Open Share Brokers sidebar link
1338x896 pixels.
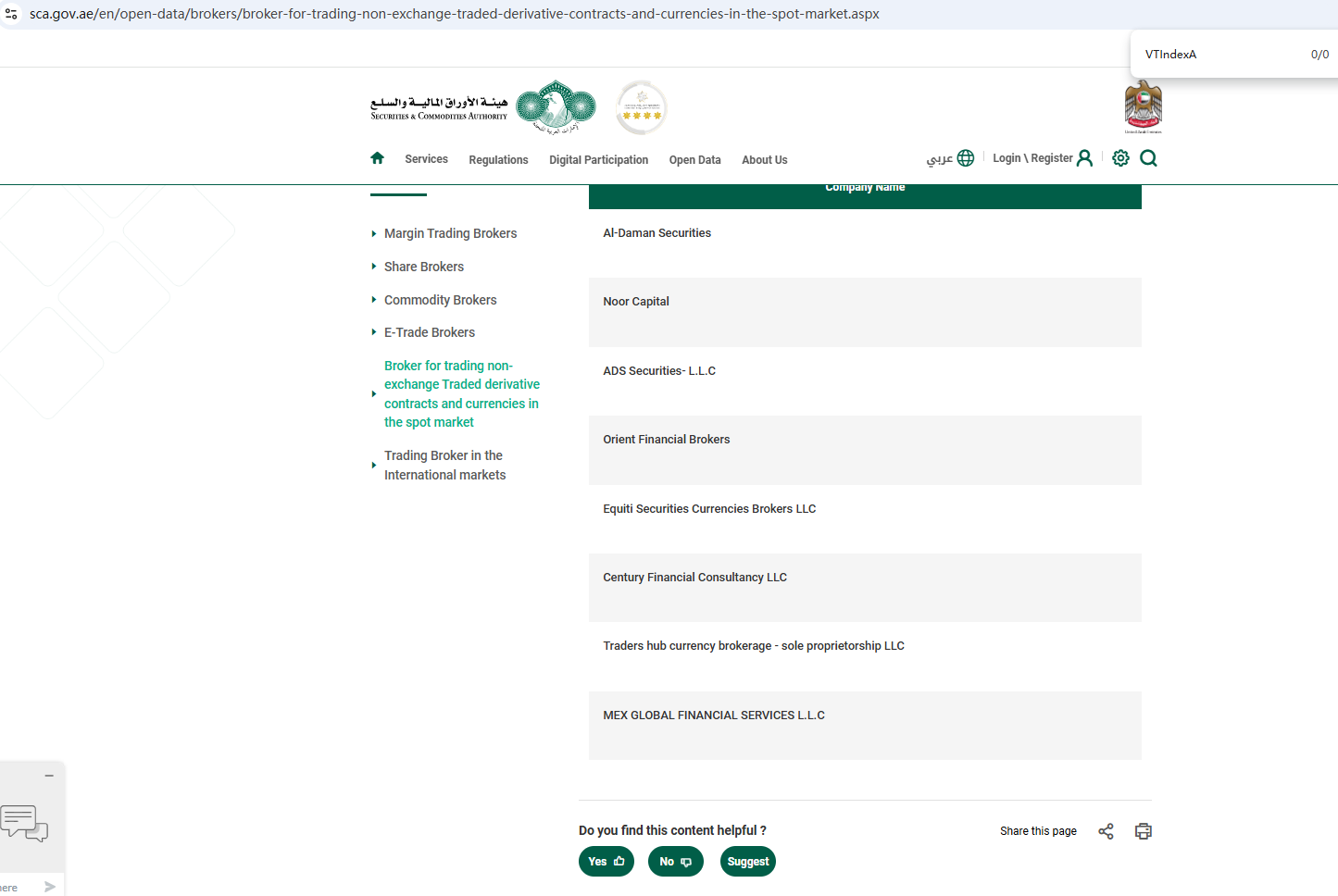424,267
